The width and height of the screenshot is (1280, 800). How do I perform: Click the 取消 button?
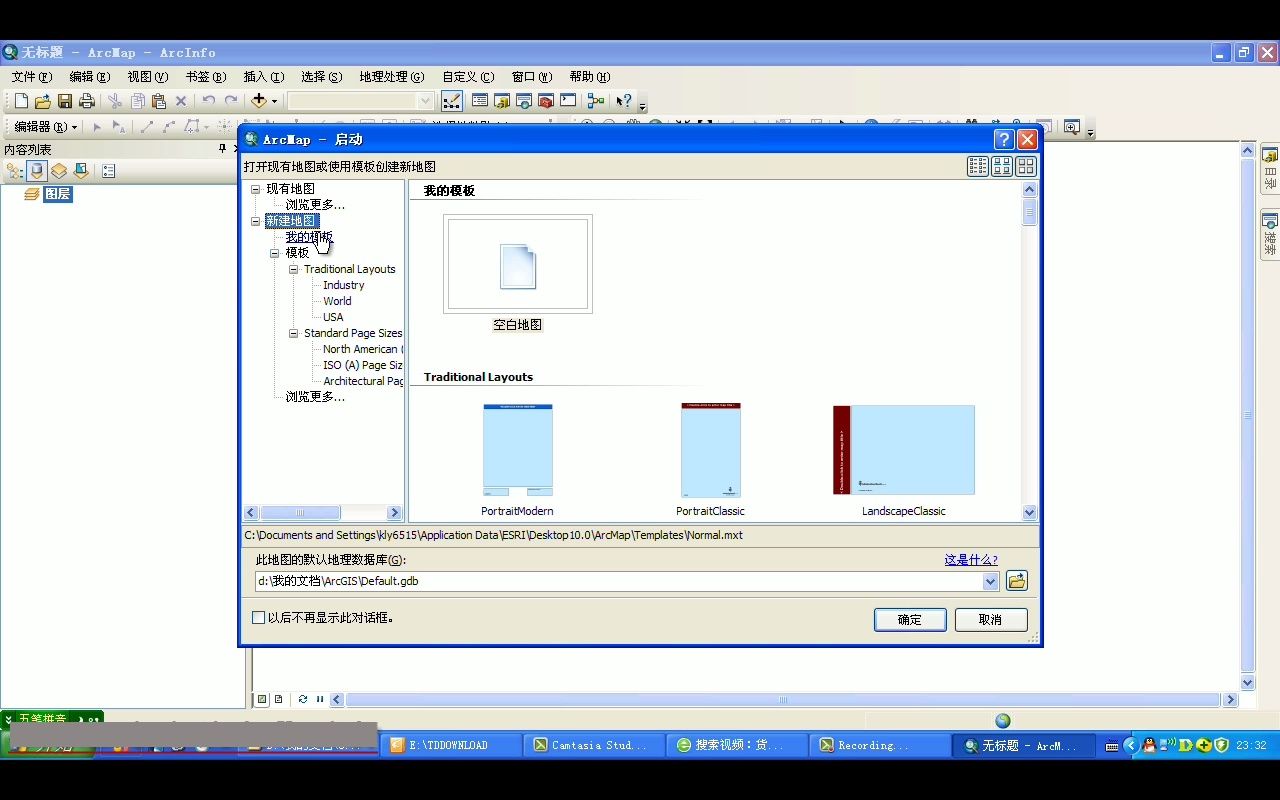point(991,620)
